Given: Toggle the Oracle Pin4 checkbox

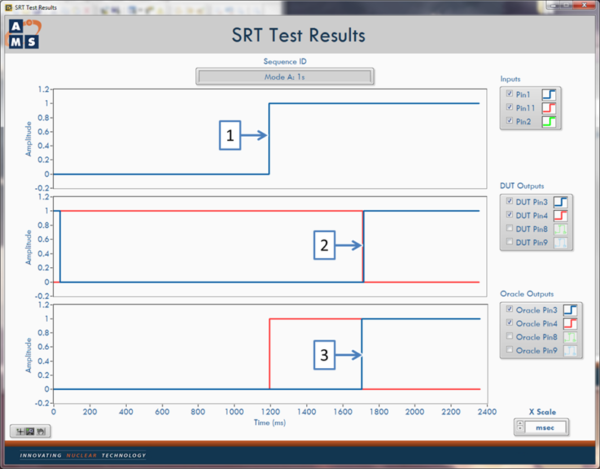Looking at the screenshot, I should click(509, 323).
